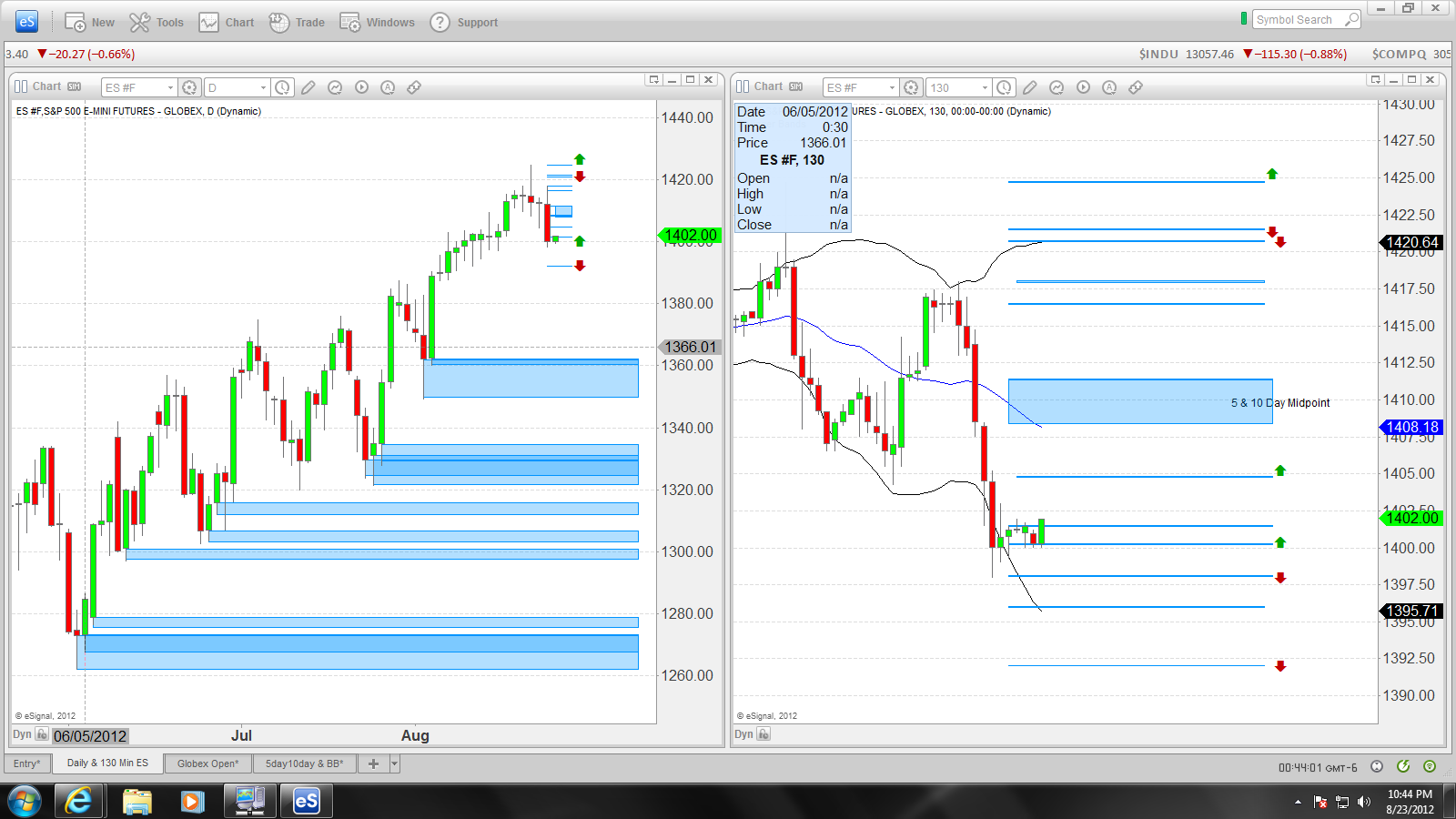The width and height of the screenshot is (1456, 819).
Task: Click the 00:44:01 GMT-6 clock
Action: [1318, 768]
